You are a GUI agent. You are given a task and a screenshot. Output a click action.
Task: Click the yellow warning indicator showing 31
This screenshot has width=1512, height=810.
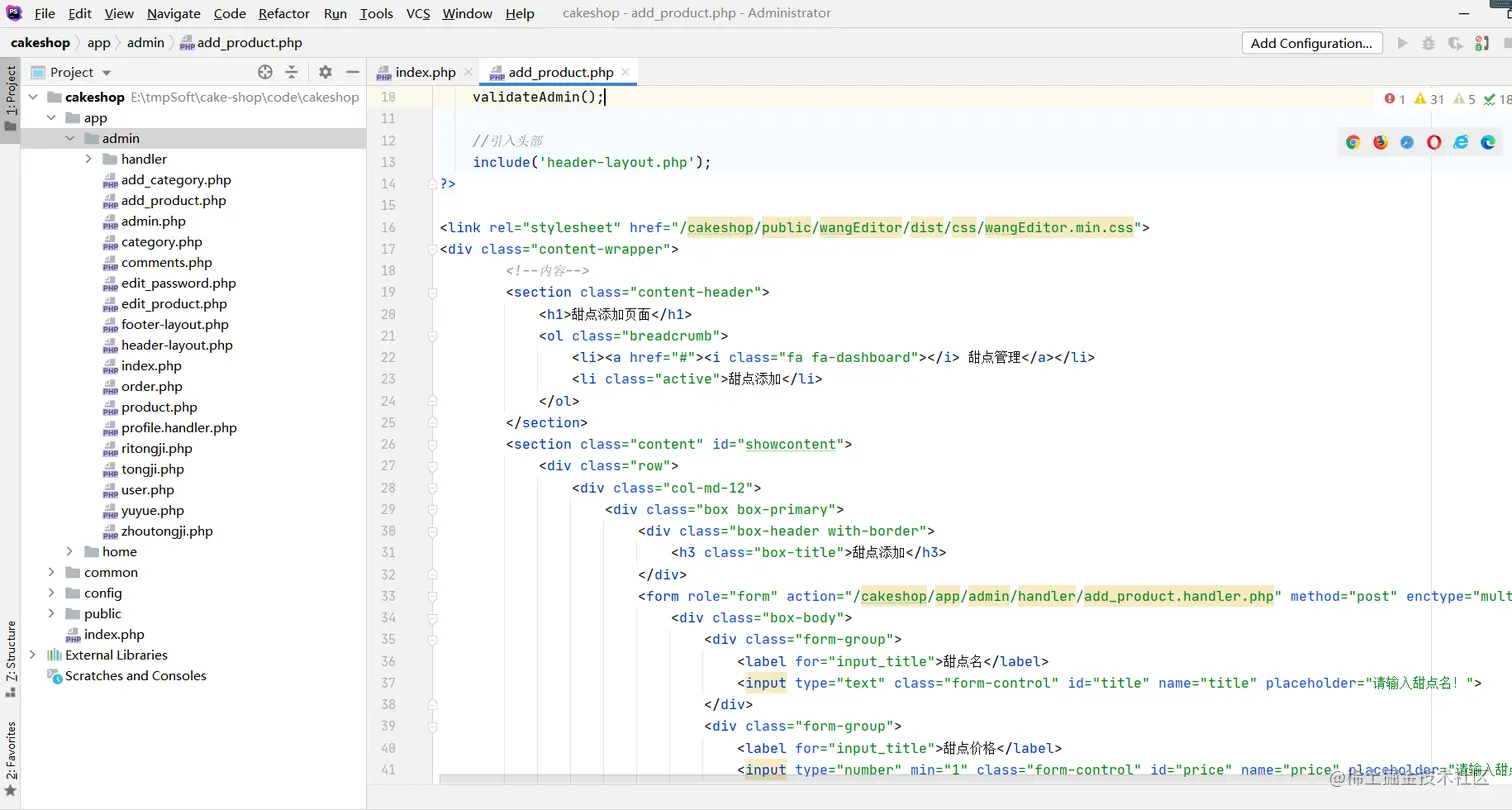coord(1430,99)
